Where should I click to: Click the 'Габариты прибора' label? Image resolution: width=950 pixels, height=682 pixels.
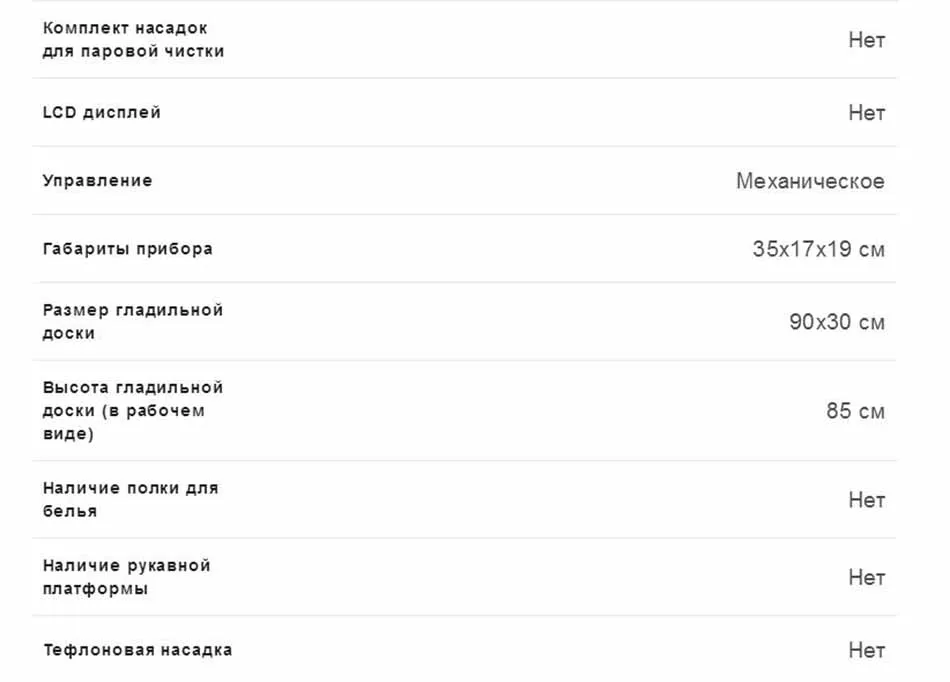pos(128,249)
